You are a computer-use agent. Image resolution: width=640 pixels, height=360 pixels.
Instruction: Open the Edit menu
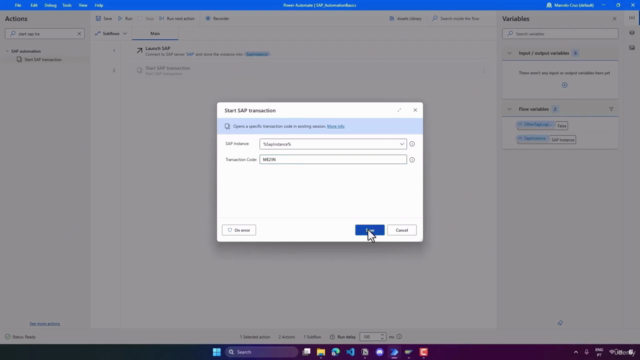point(34,5)
